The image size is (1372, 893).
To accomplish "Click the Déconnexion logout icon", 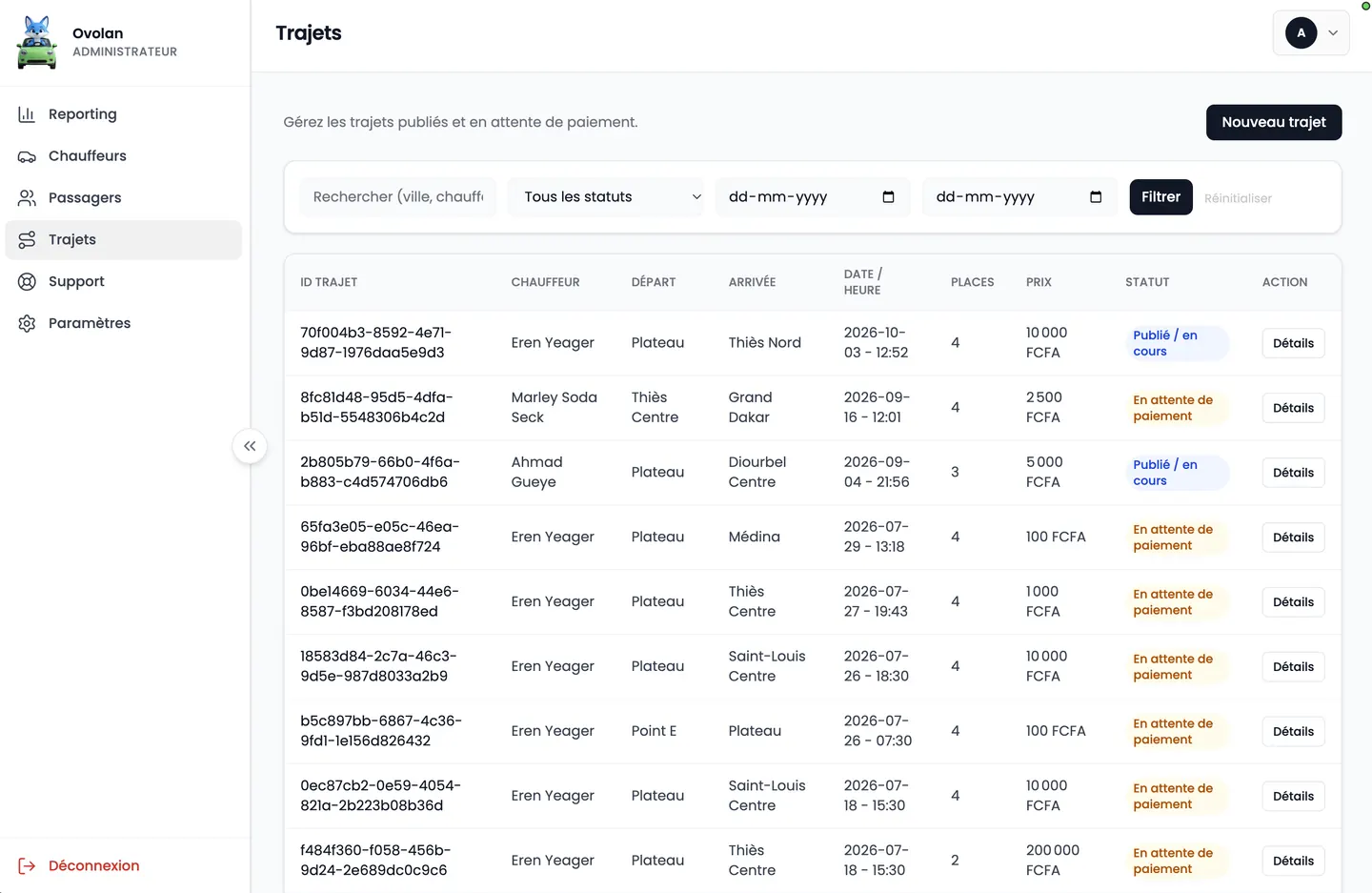I will tap(27, 866).
